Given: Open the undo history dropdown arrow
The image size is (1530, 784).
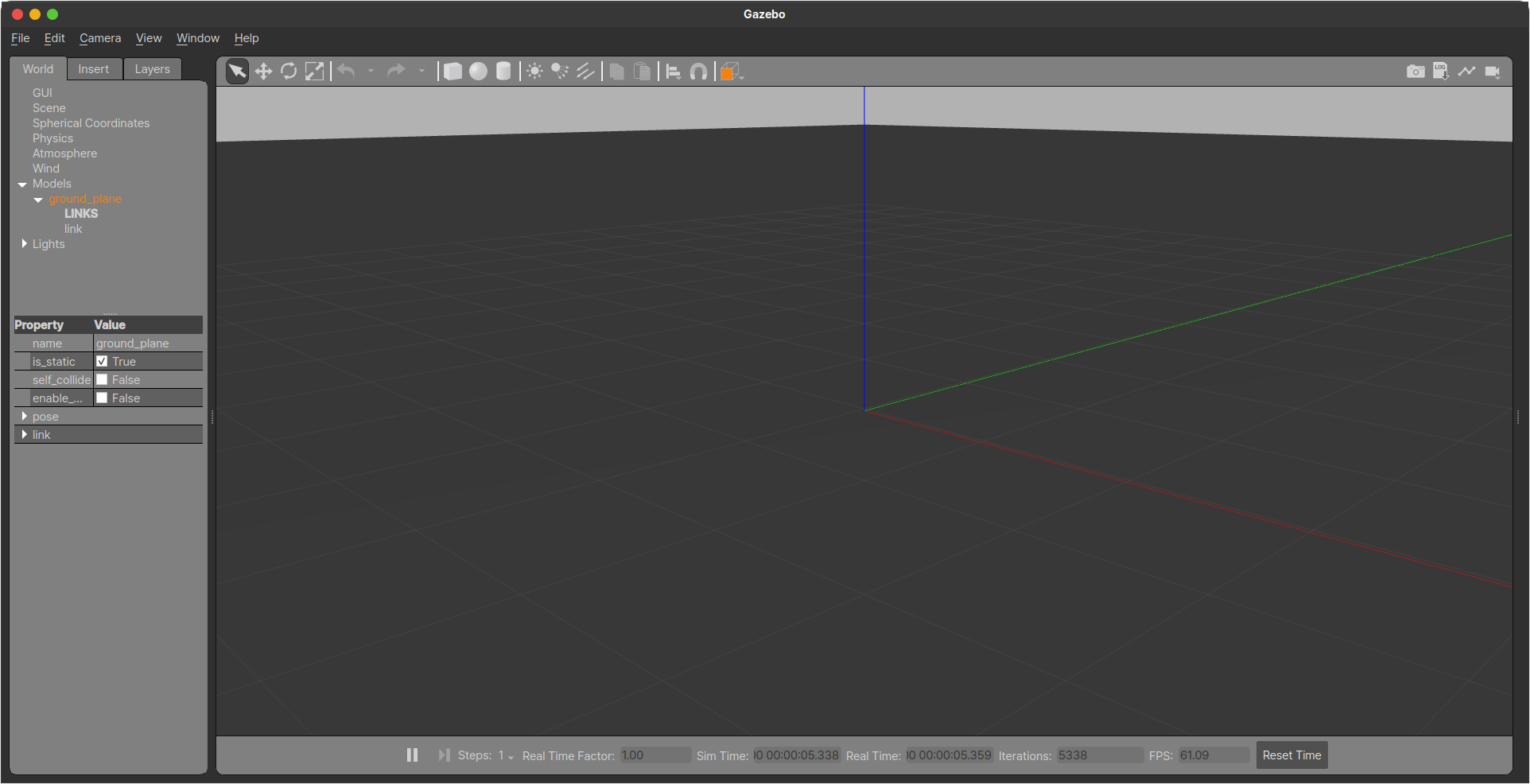Looking at the screenshot, I should tap(371, 72).
